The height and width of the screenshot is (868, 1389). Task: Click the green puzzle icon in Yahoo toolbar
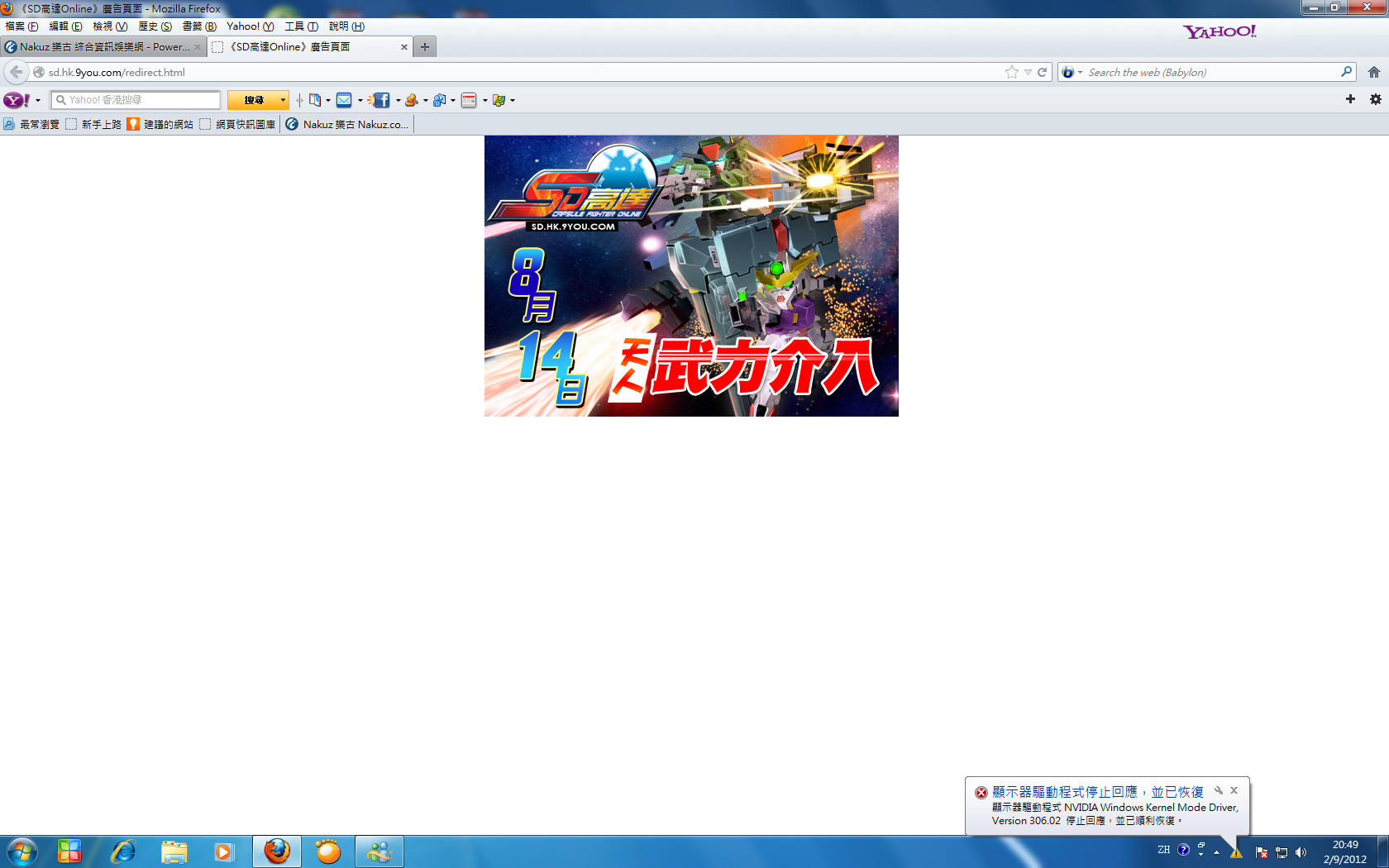499,100
